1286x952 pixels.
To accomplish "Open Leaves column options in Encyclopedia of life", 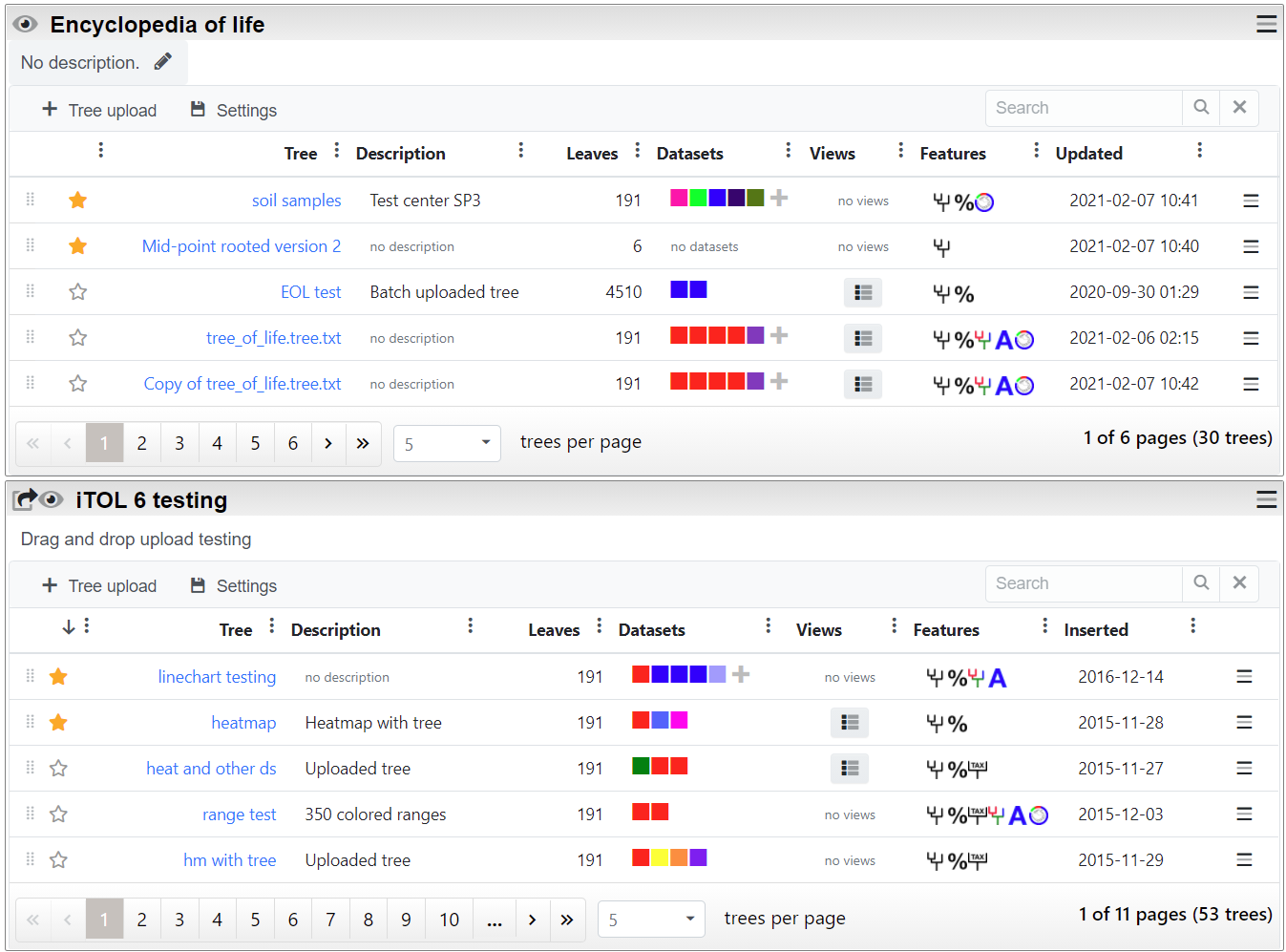I will (x=638, y=151).
